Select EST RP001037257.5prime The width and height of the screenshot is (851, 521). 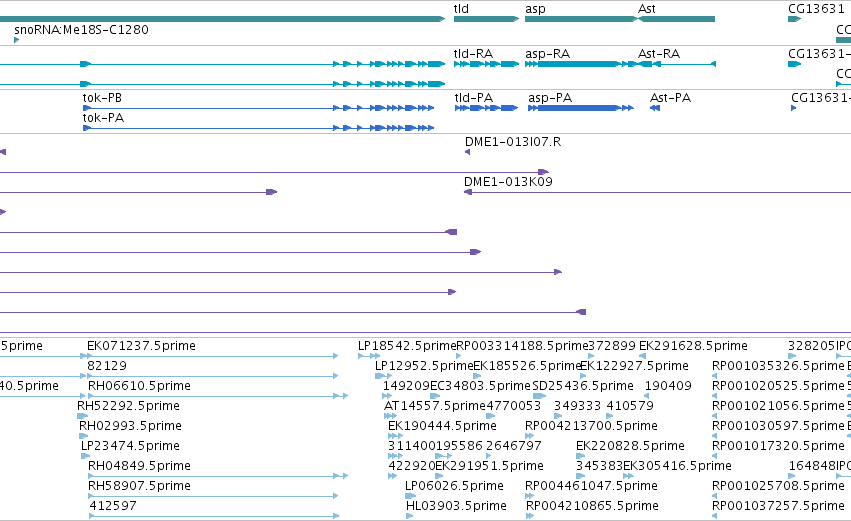tap(778, 506)
